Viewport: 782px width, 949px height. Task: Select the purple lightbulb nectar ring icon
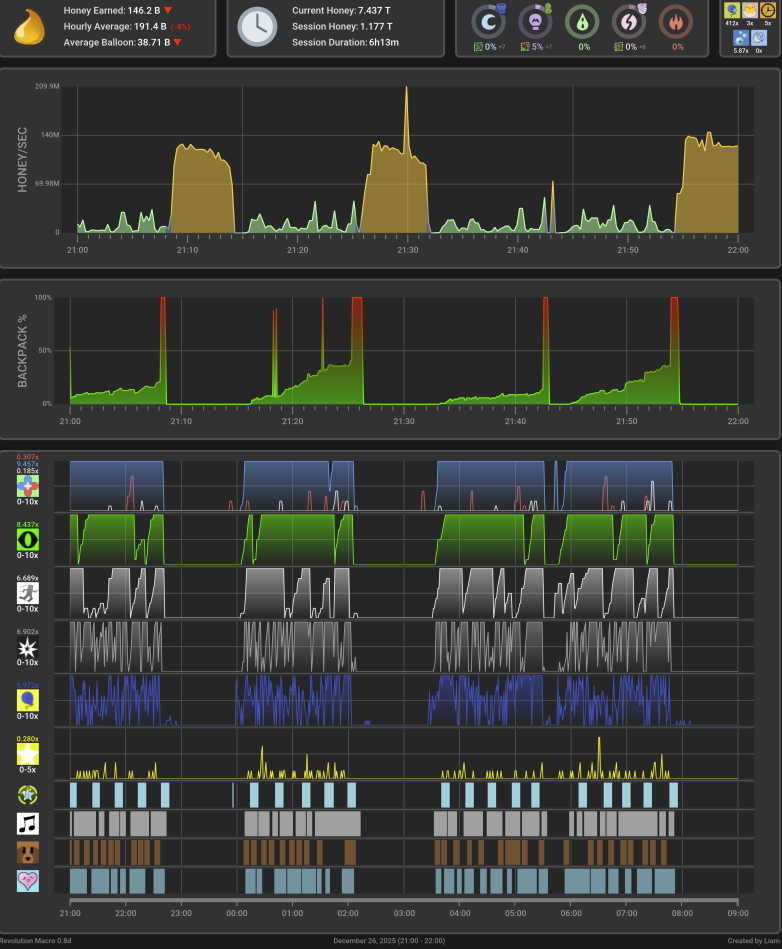pyautogui.click(x=535, y=22)
